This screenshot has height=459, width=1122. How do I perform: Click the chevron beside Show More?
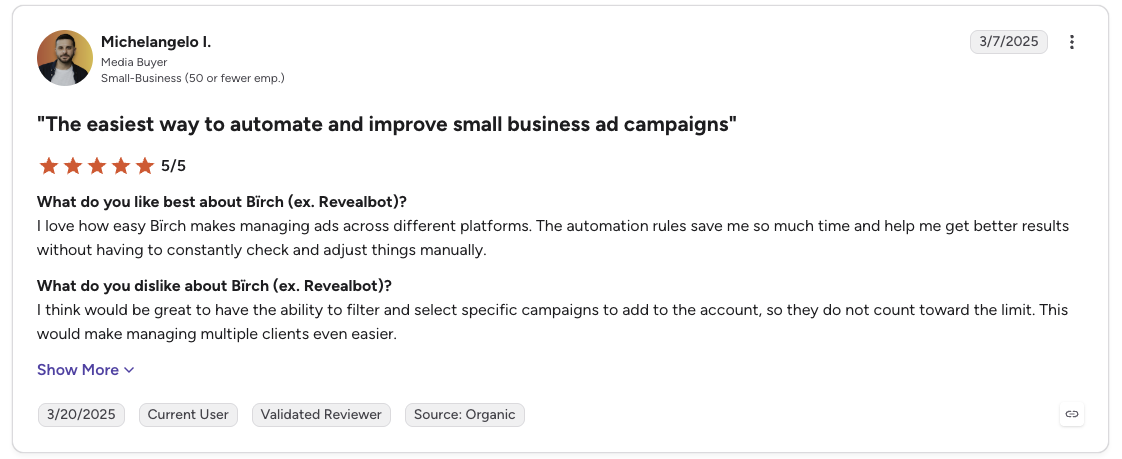click(x=129, y=370)
